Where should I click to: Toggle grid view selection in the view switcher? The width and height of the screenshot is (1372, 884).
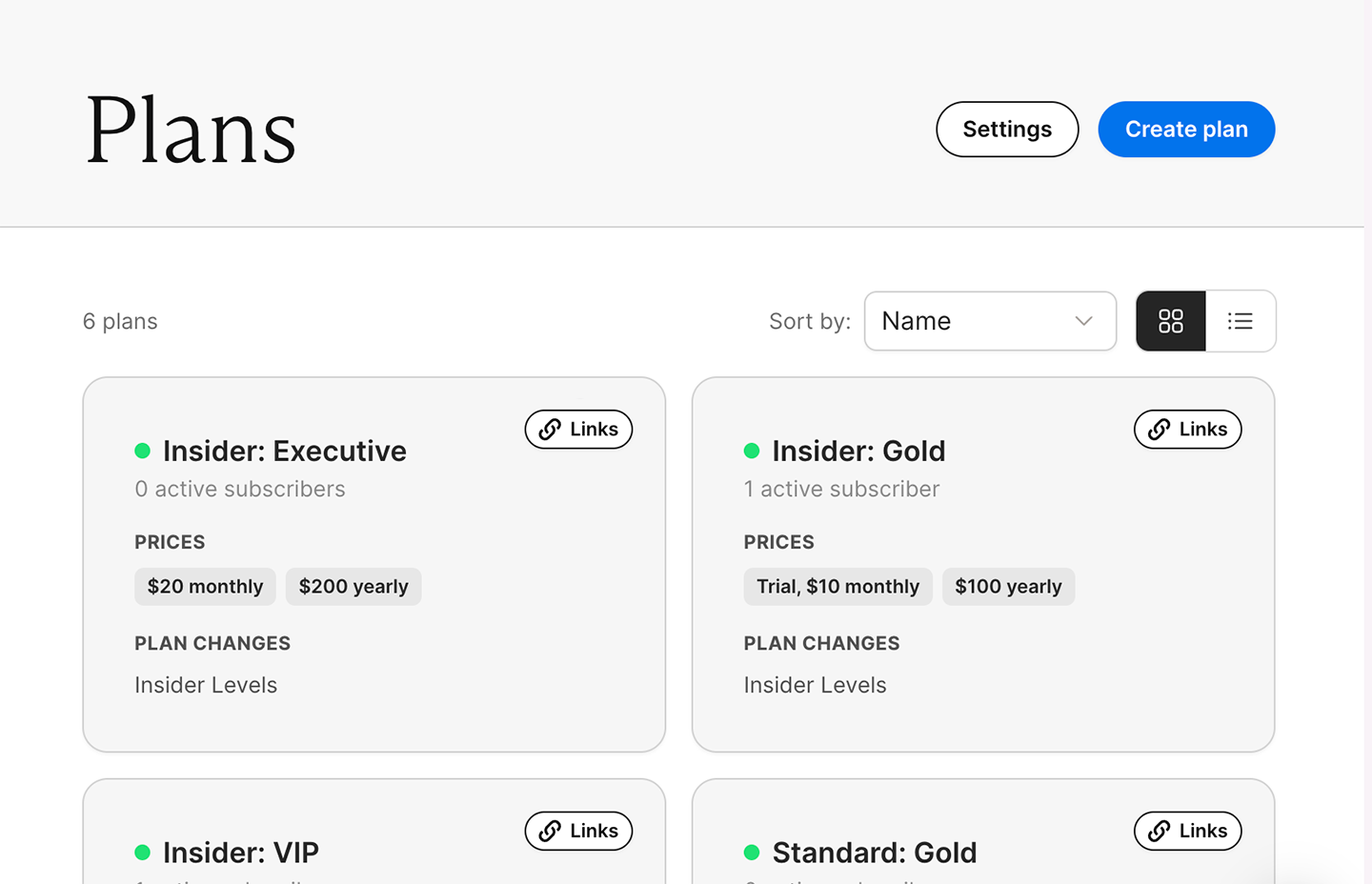click(1170, 321)
